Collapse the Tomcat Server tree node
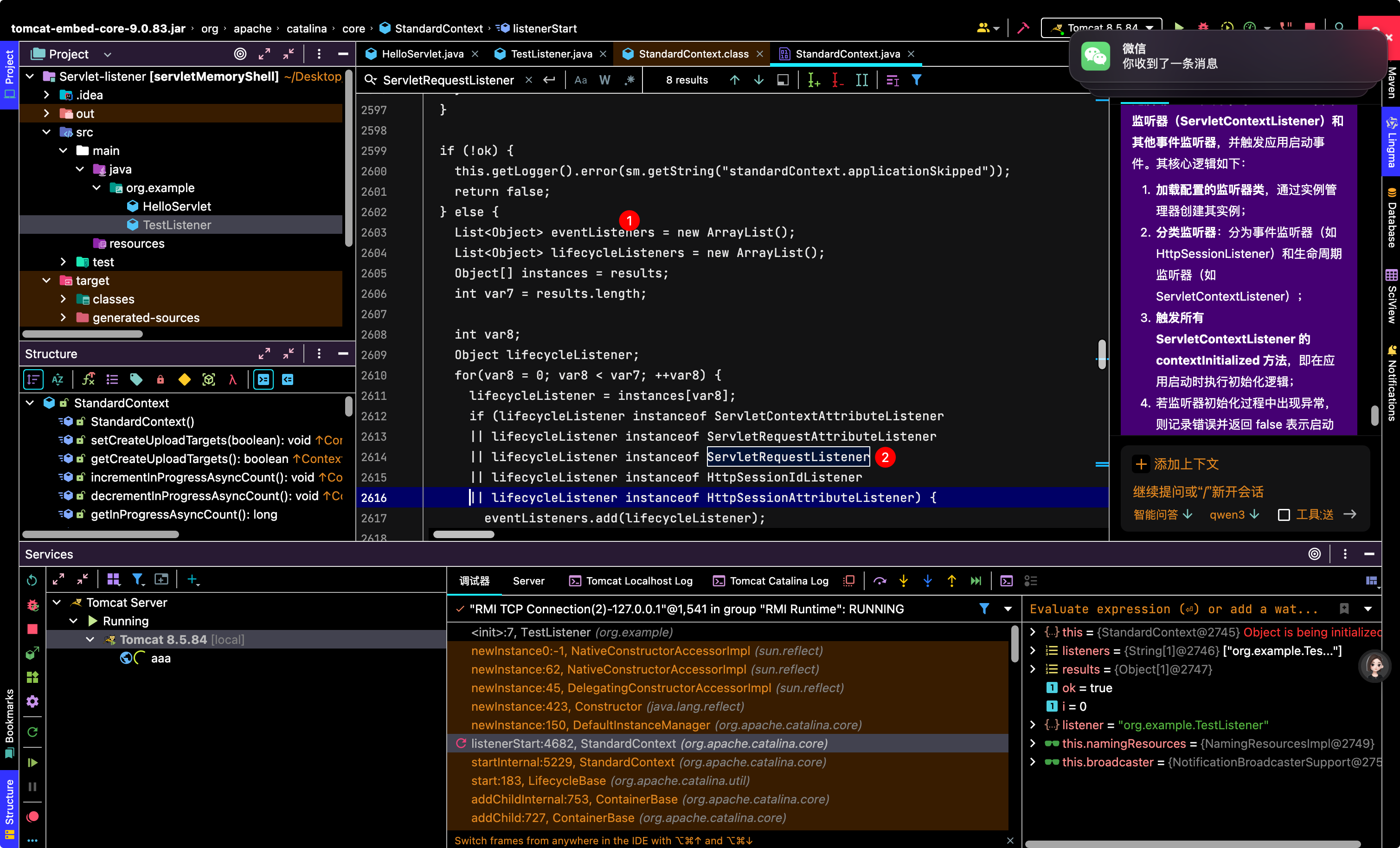 click(x=57, y=603)
